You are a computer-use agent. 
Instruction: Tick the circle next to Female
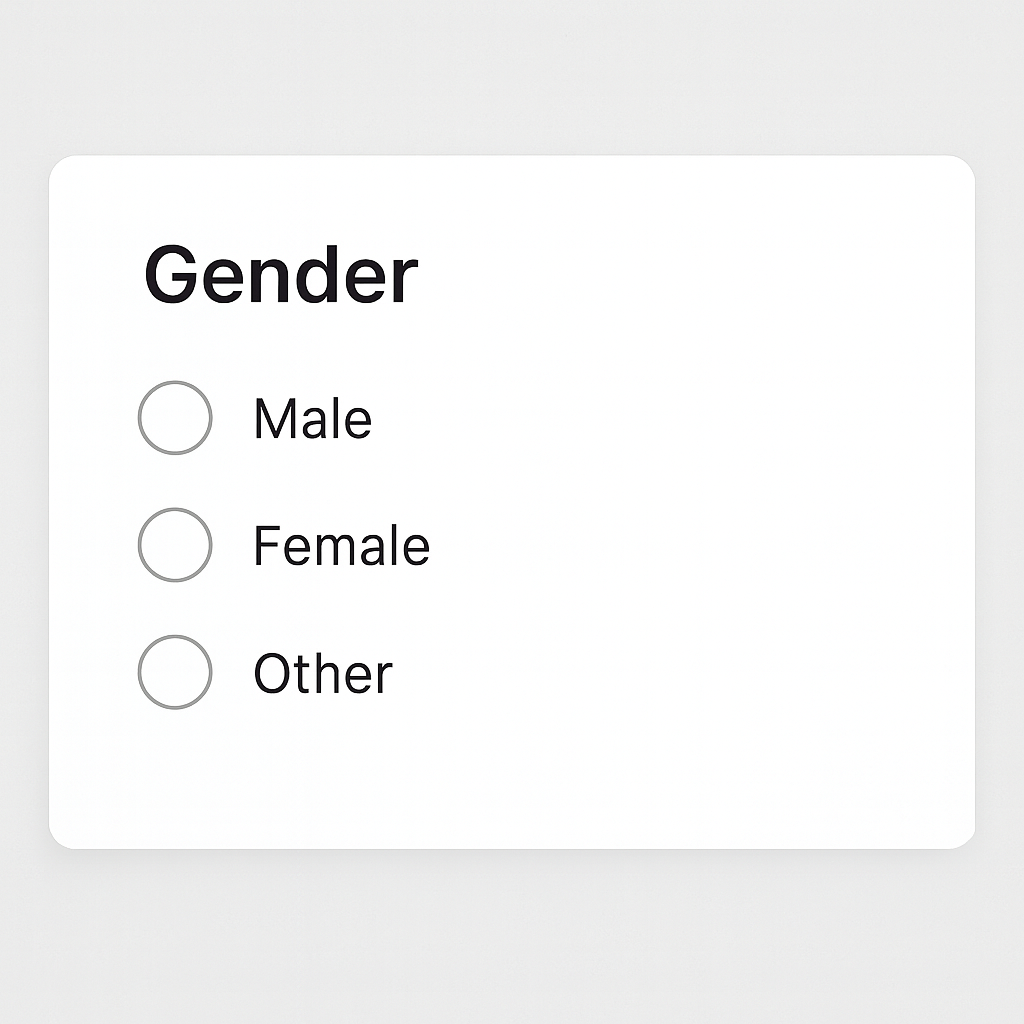coord(175,545)
